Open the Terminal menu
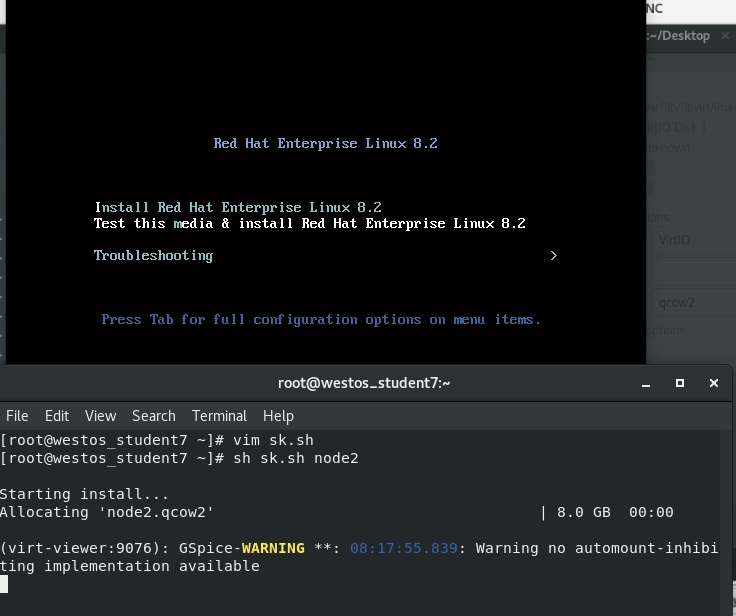736x616 pixels. click(x=219, y=416)
